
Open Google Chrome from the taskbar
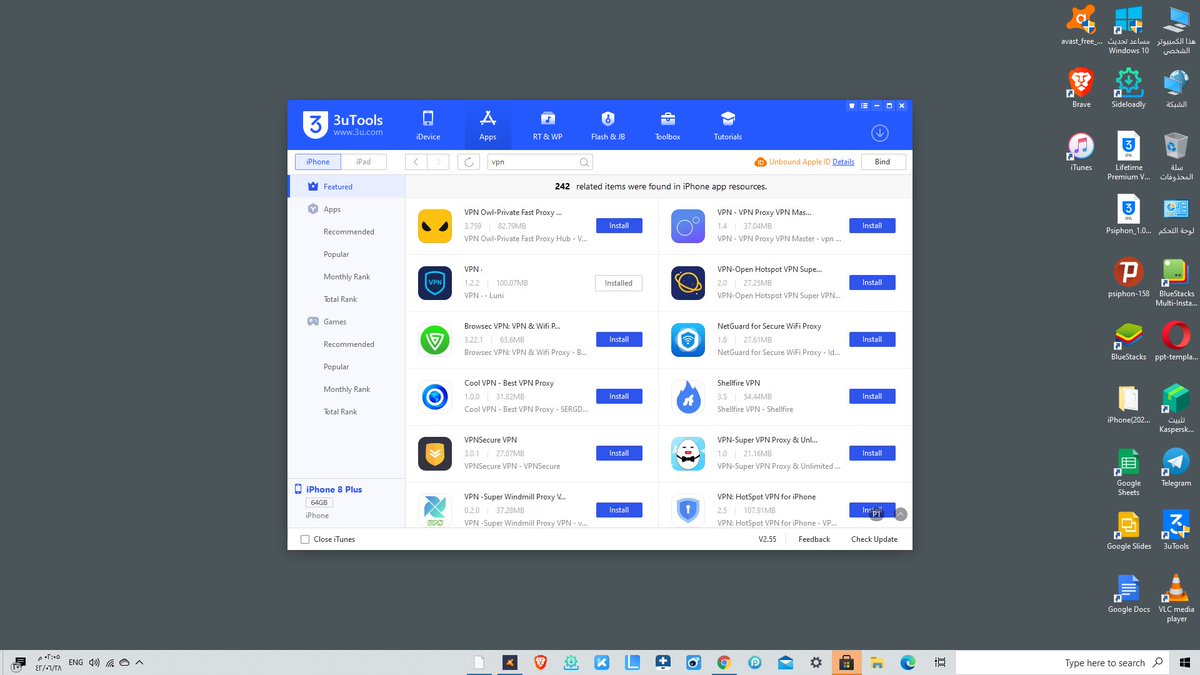point(724,662)
